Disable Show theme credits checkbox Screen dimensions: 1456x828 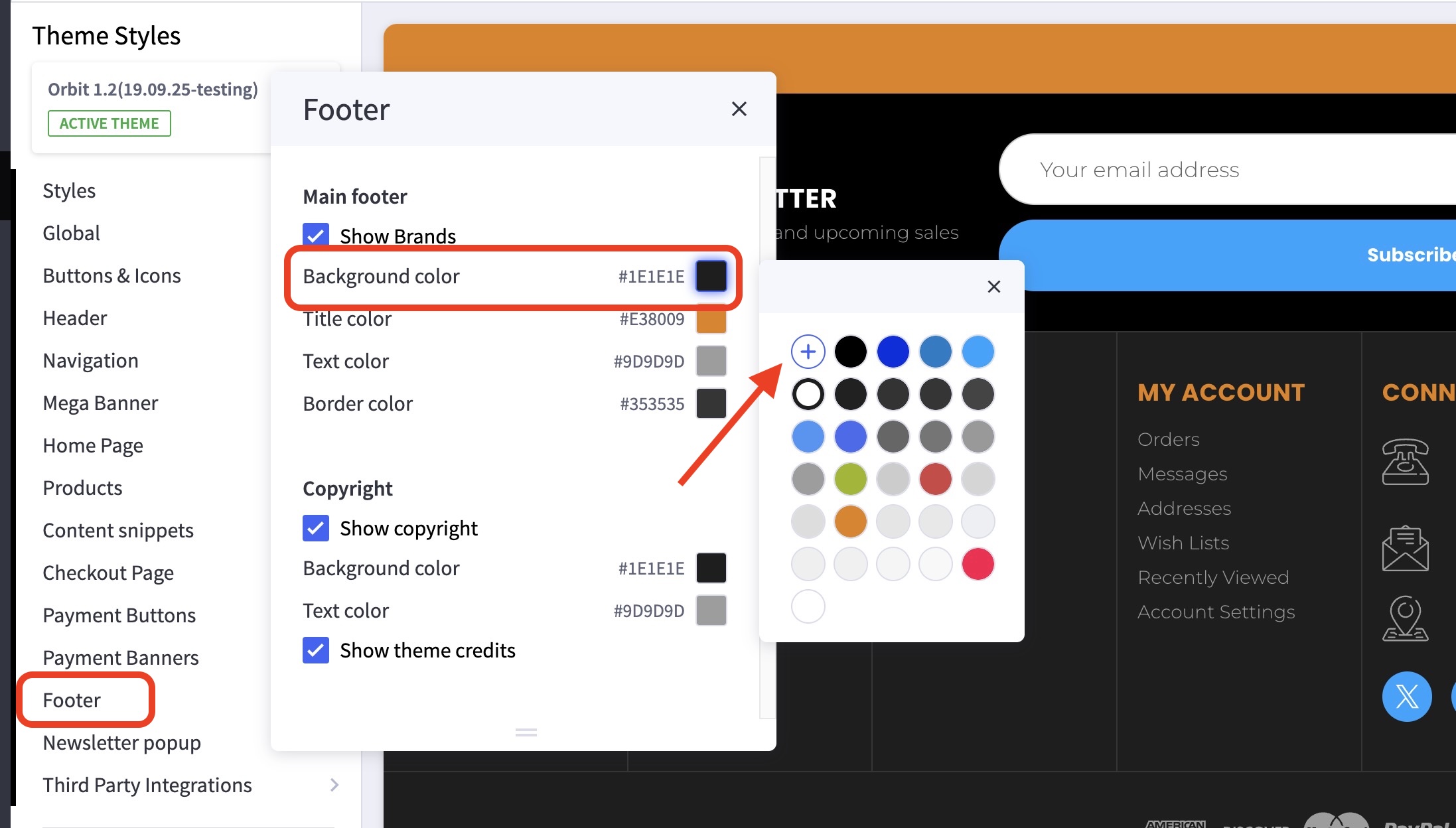point(316,650)
